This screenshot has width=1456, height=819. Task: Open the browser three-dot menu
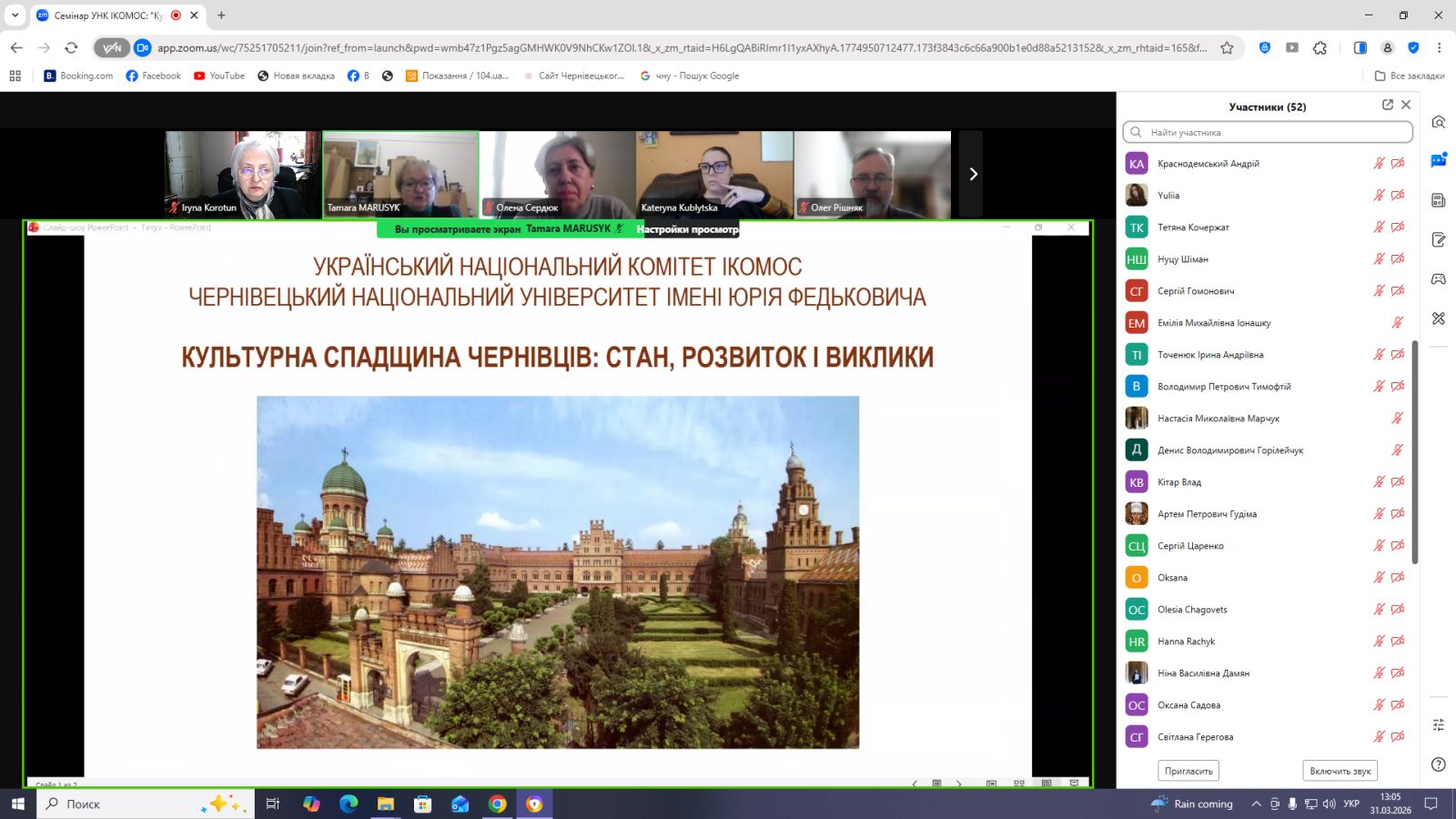[1439, 47]
